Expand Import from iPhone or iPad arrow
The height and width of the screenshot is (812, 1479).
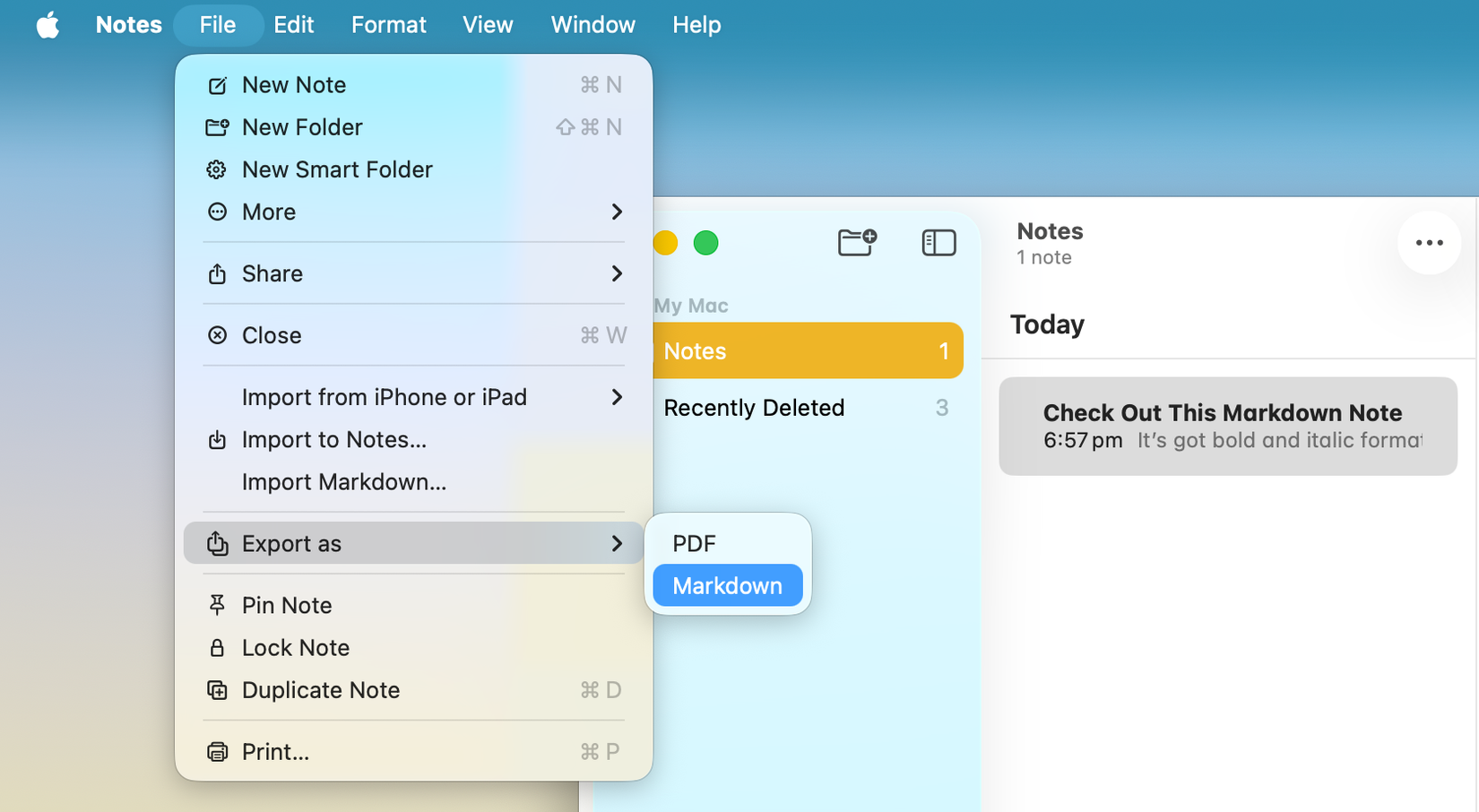pos(617,397)
